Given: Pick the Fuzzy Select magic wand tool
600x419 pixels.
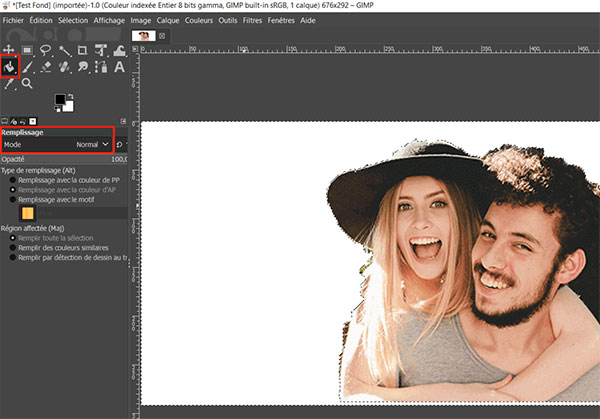Looking at the screenshot, I should [64, 49].
